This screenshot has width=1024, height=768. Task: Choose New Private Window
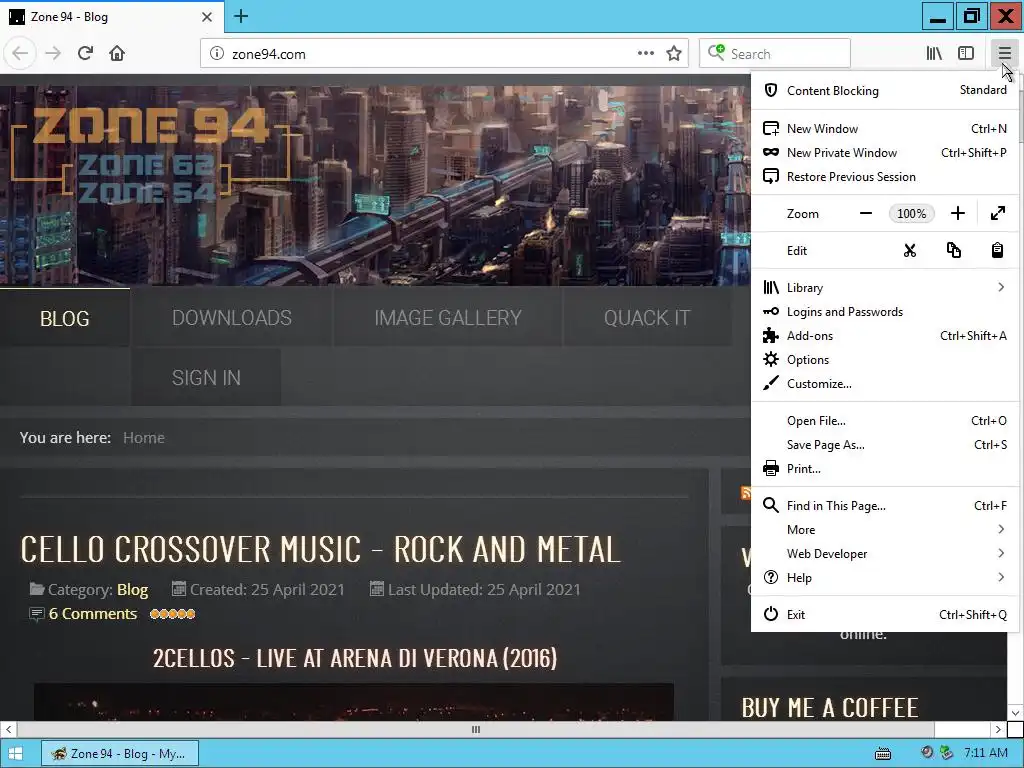click(885, 153)
